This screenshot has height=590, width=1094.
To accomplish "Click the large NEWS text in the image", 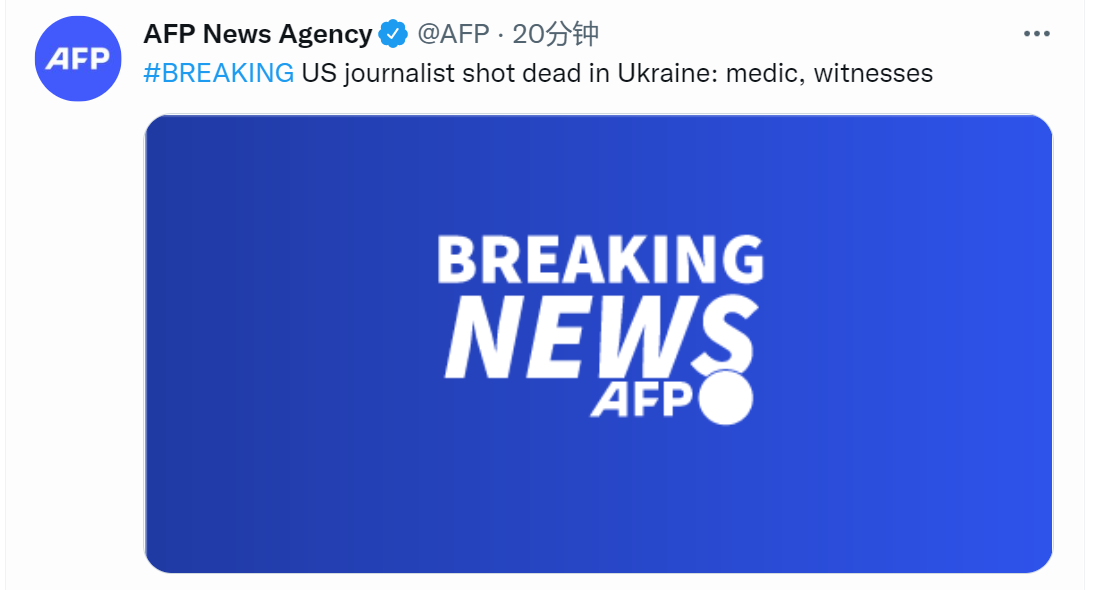I will (601, 336).
